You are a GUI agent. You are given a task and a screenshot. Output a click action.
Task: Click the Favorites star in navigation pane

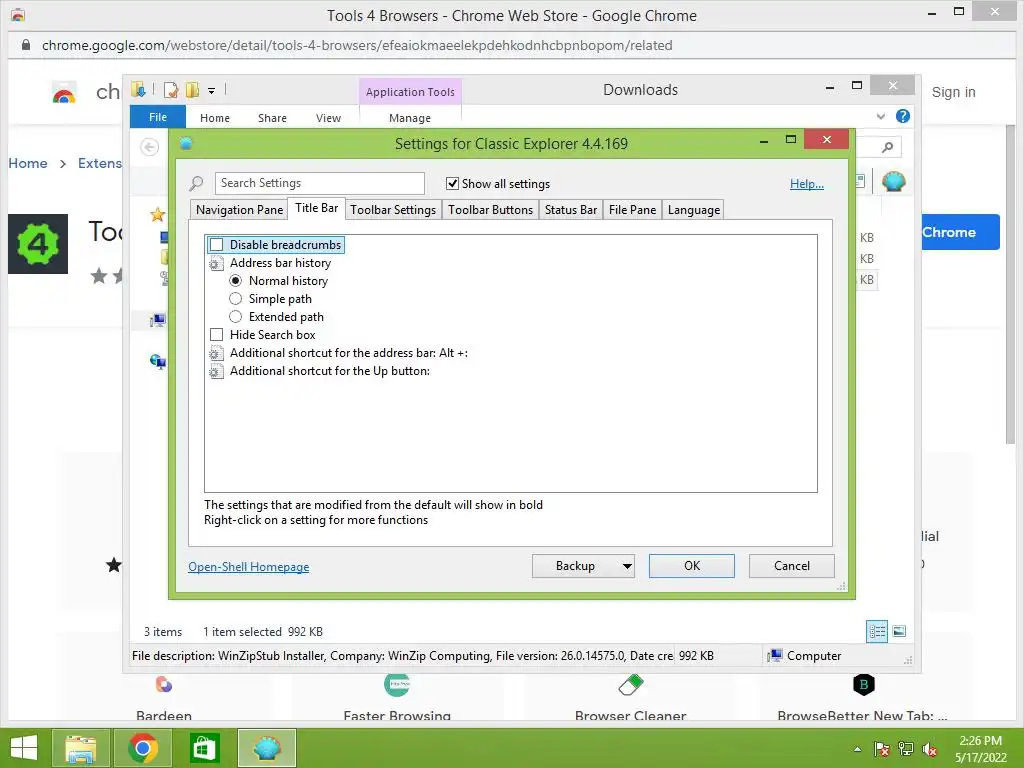point(157,214)
